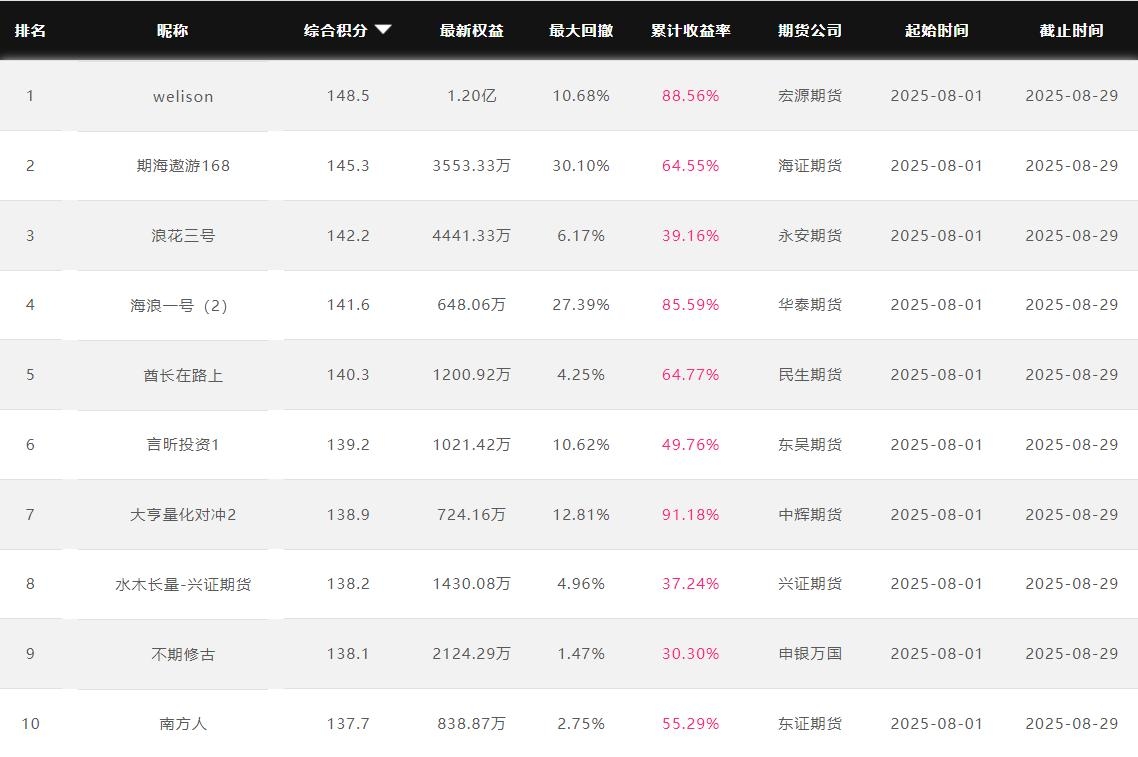Open 海浪一号（2） account details
Image resolution: width=1138 pixels, height=757 pixels.
coord(180,305)
